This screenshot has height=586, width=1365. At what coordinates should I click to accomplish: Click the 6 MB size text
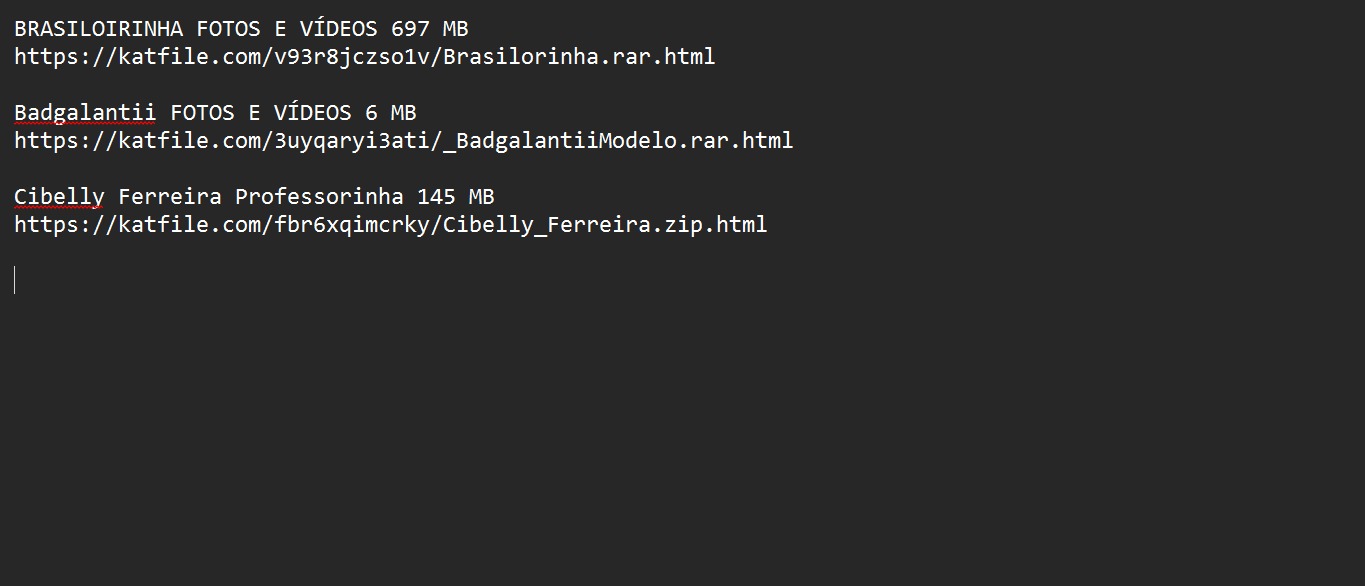click(x=391, y=113)
